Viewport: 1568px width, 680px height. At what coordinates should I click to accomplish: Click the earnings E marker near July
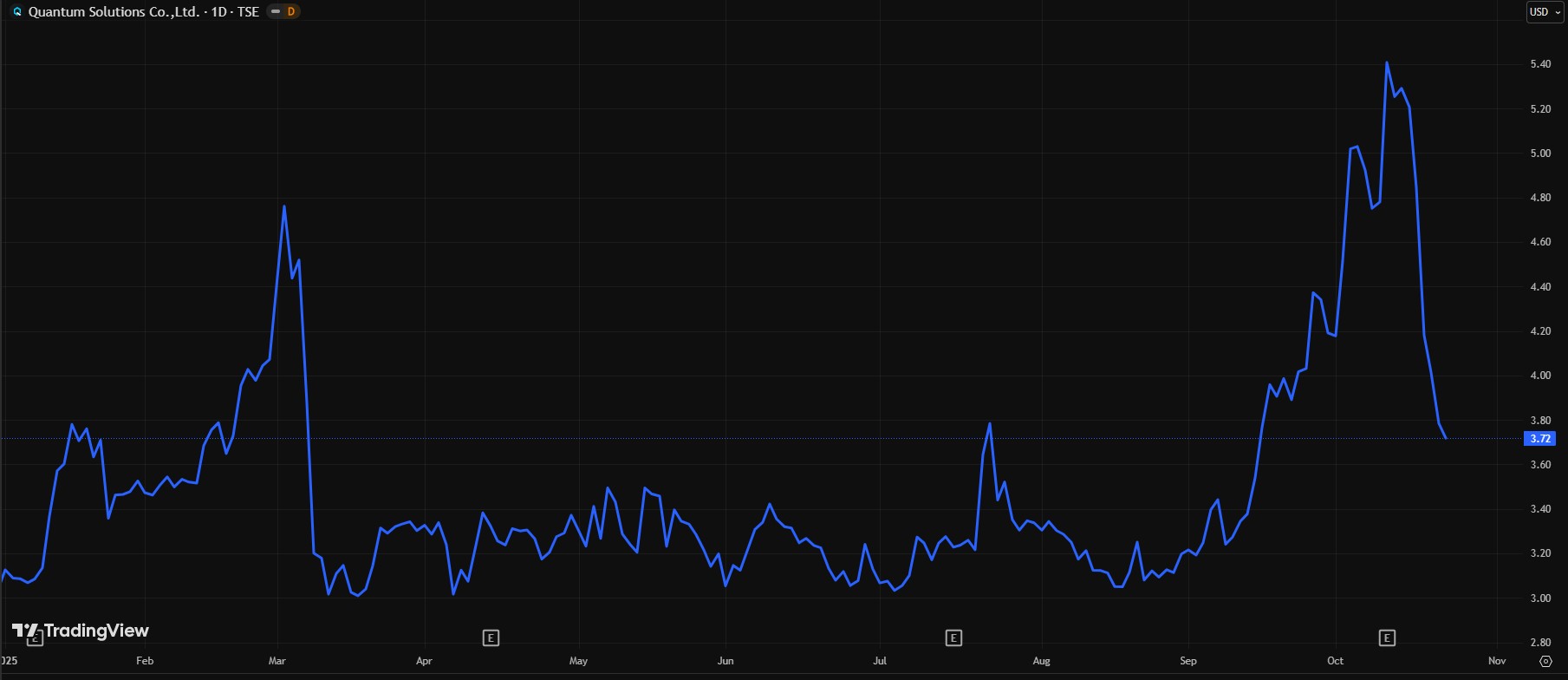[953, 638]
